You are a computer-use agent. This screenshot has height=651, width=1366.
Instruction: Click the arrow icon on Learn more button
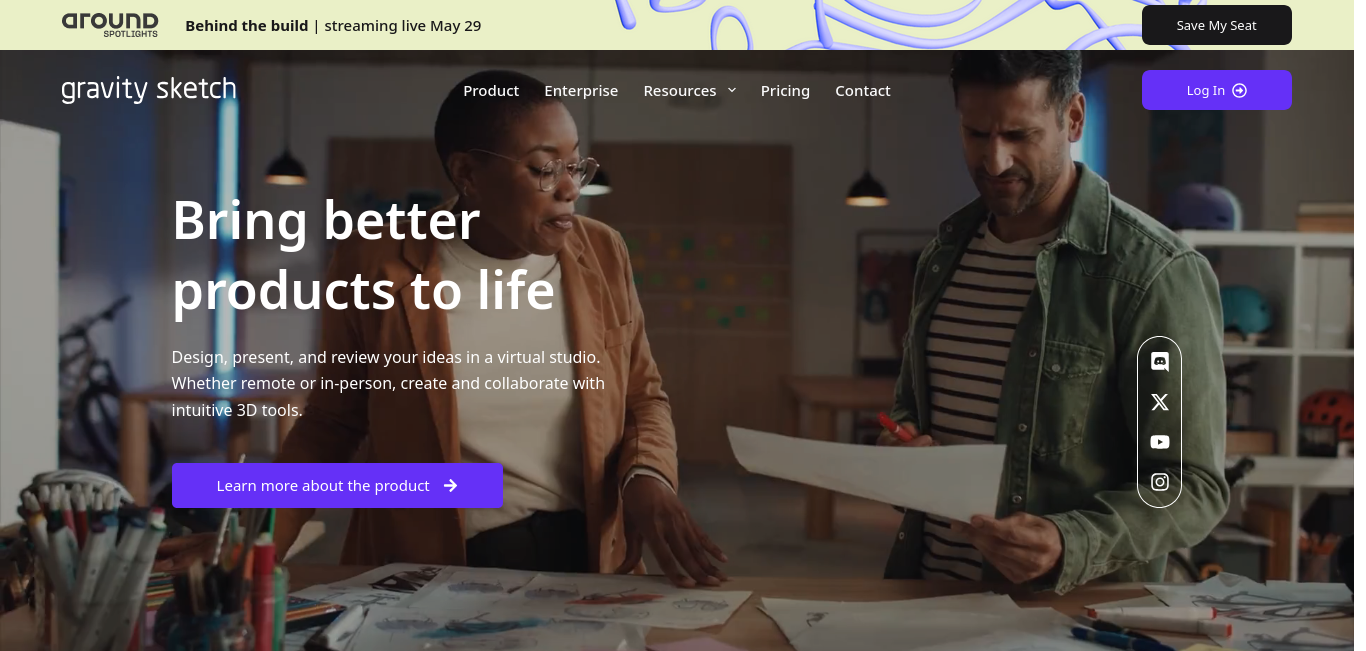pyautogui.click(x=450, y=485)
